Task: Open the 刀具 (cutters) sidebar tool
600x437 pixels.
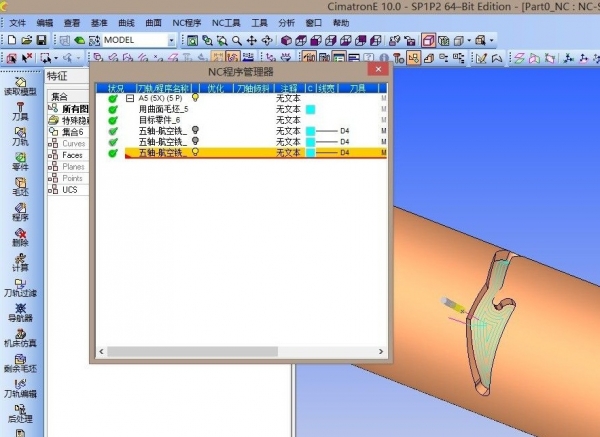Action: pyautogui.click(x=20, y=111)
